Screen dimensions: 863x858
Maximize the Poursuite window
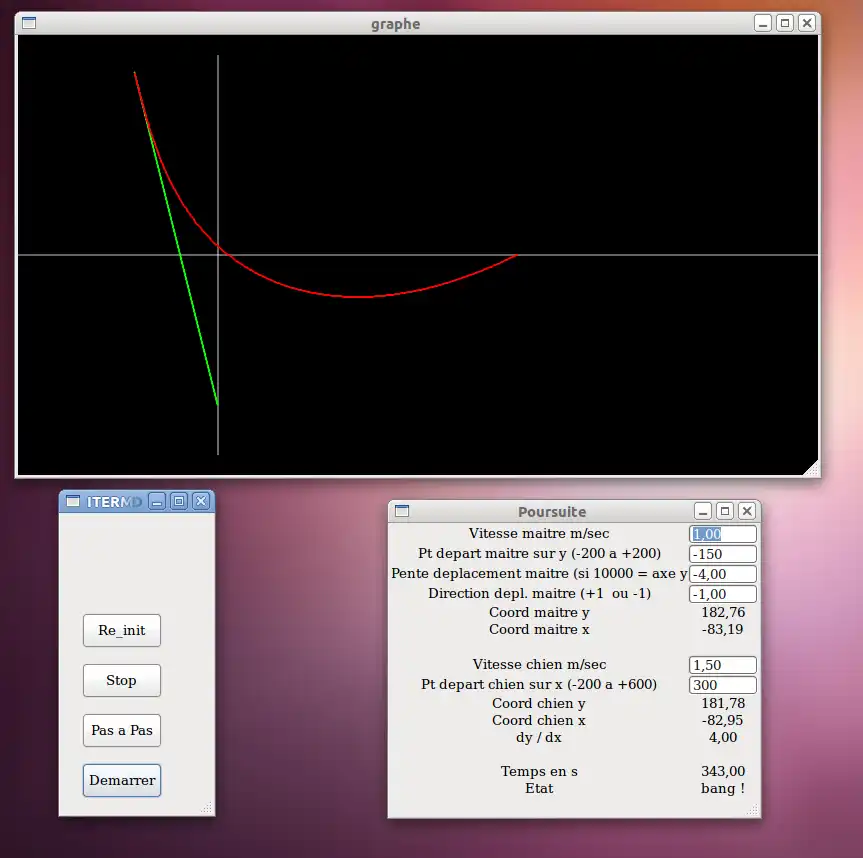point(725,511)
